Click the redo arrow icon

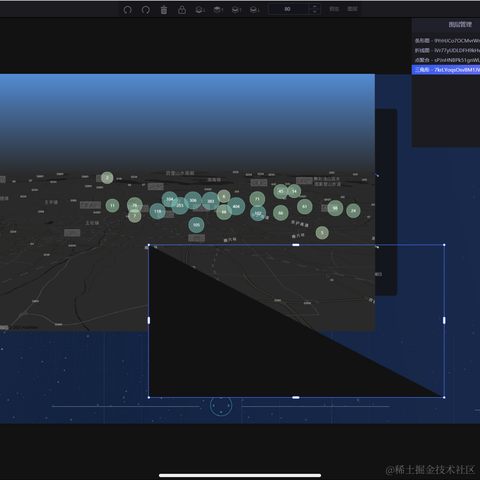(146, 10)
